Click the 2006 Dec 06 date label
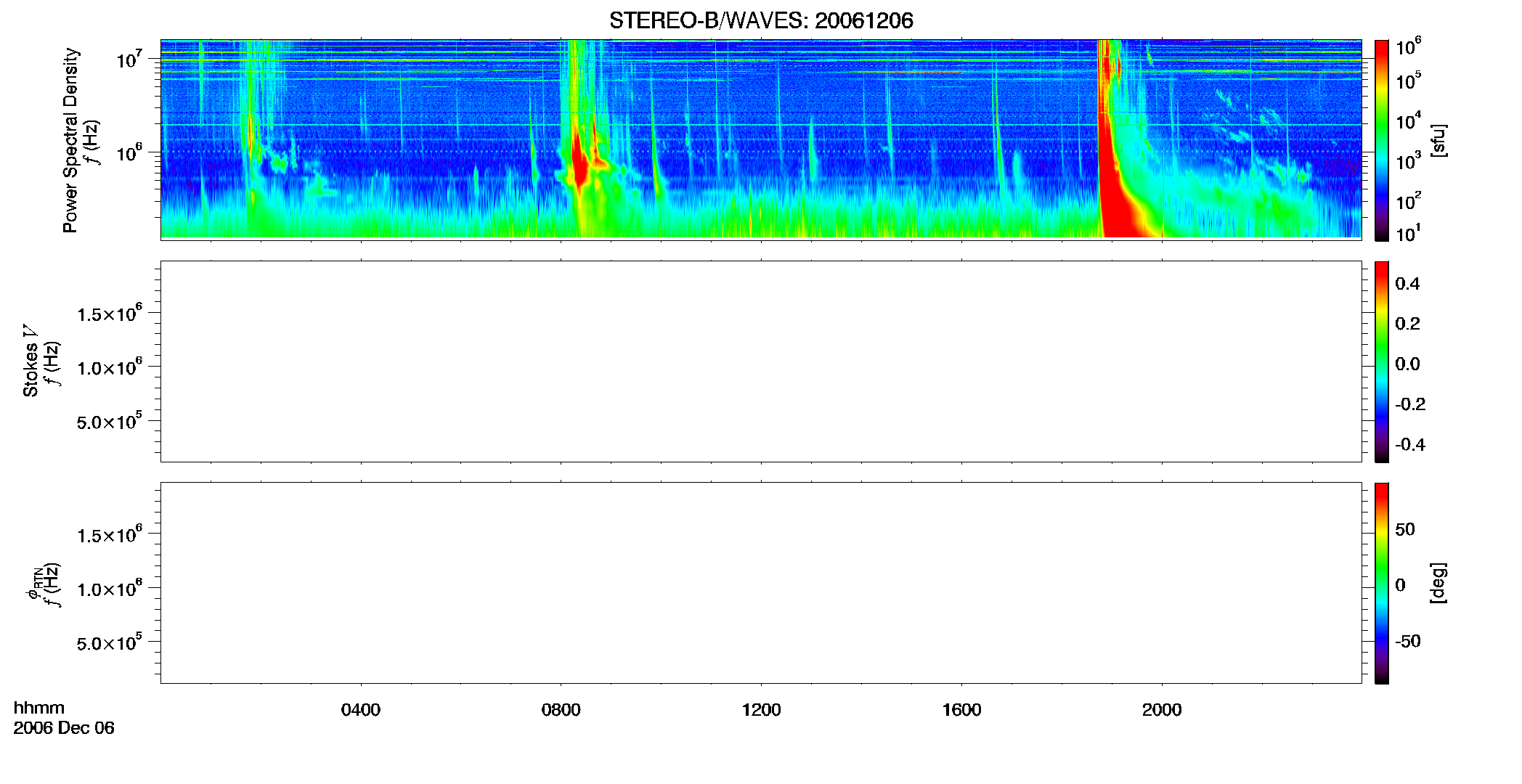This screenshot has width=1522, height=784. (x=64, y=728)
